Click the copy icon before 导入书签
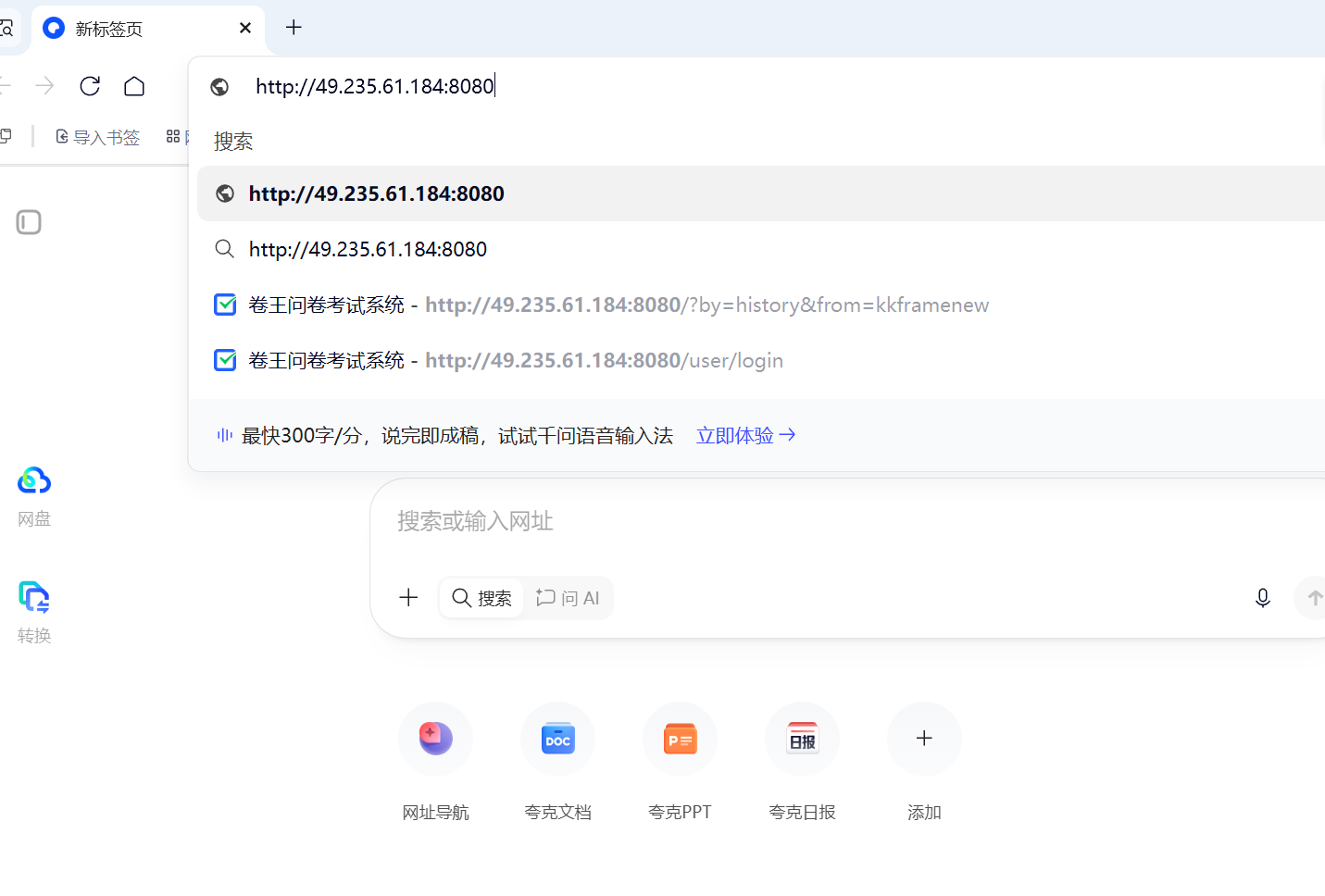1325x896 pixels. pos(6,136)
